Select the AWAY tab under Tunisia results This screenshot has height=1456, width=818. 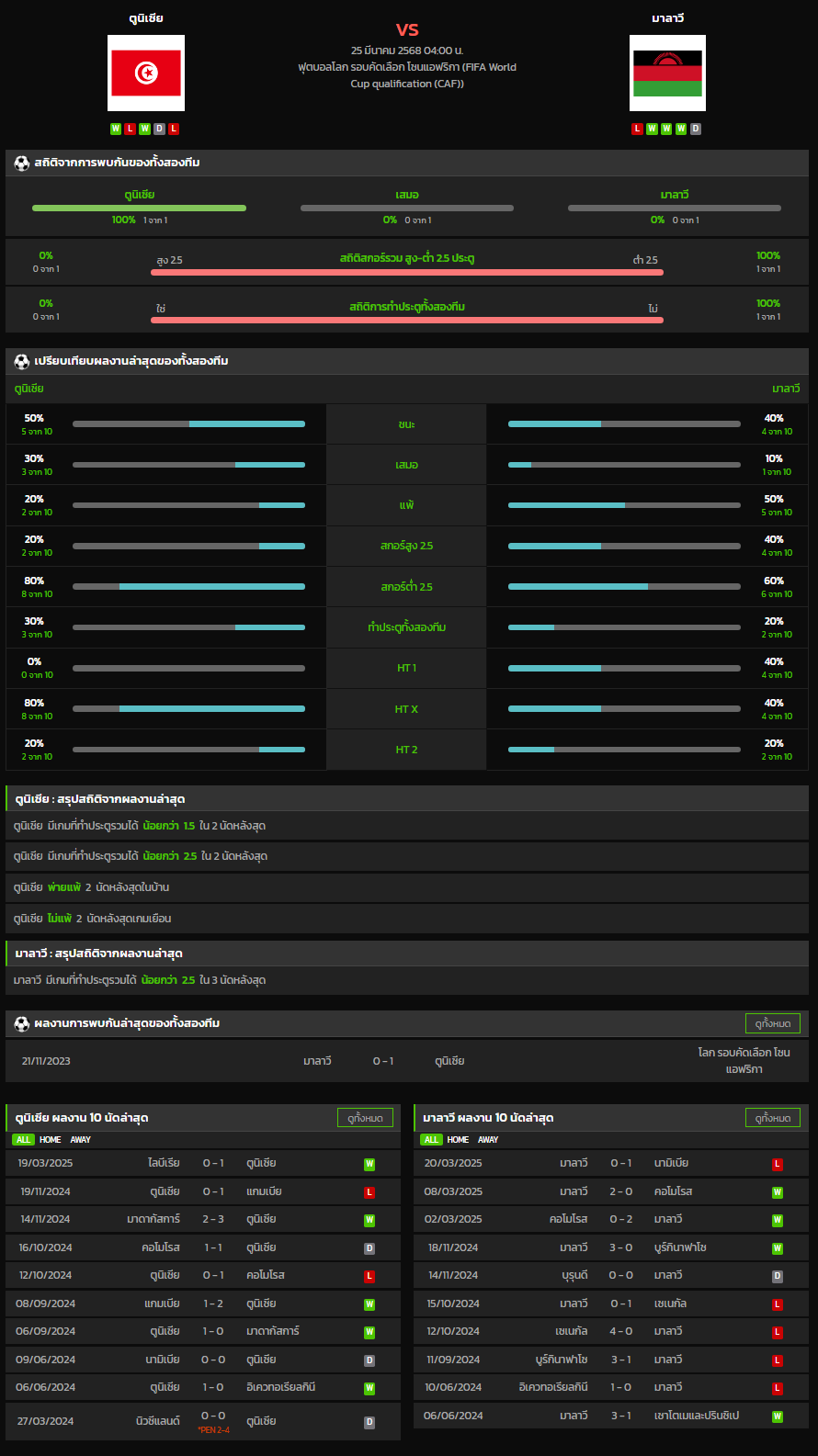point(81,1140)
